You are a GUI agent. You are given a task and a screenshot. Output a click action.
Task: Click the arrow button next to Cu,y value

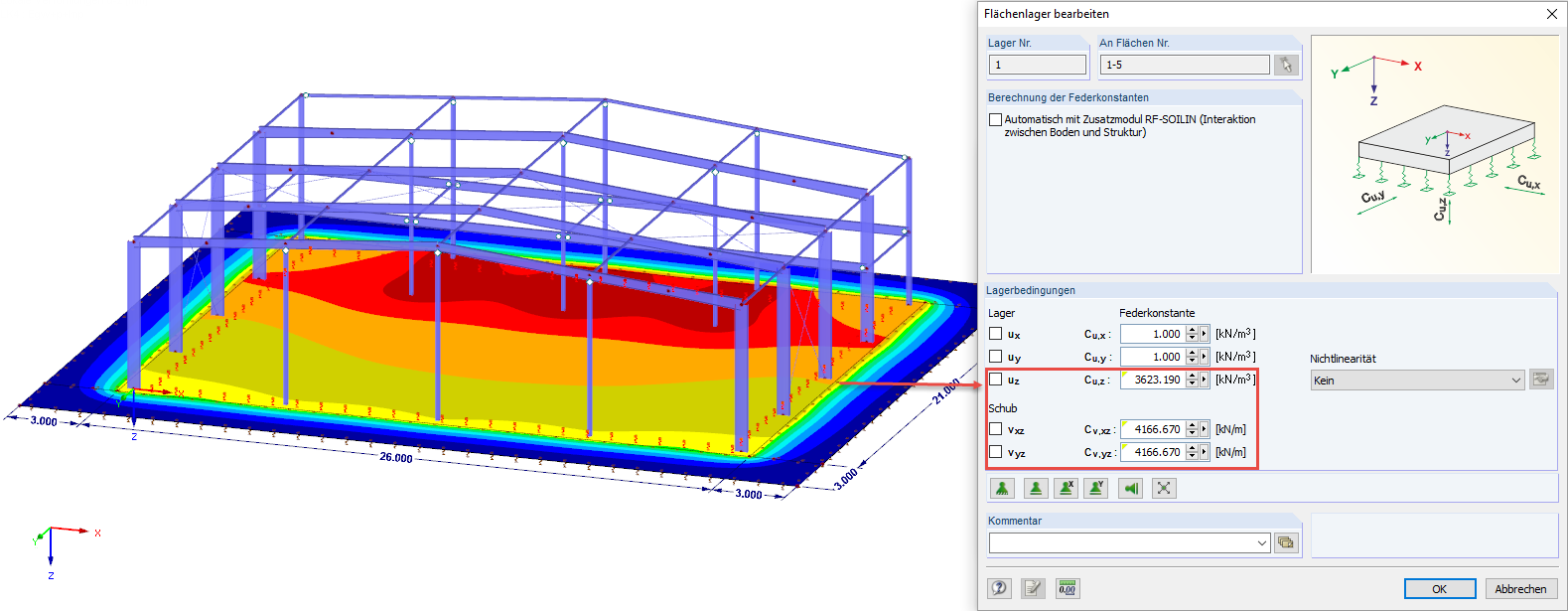[1205, 357]
